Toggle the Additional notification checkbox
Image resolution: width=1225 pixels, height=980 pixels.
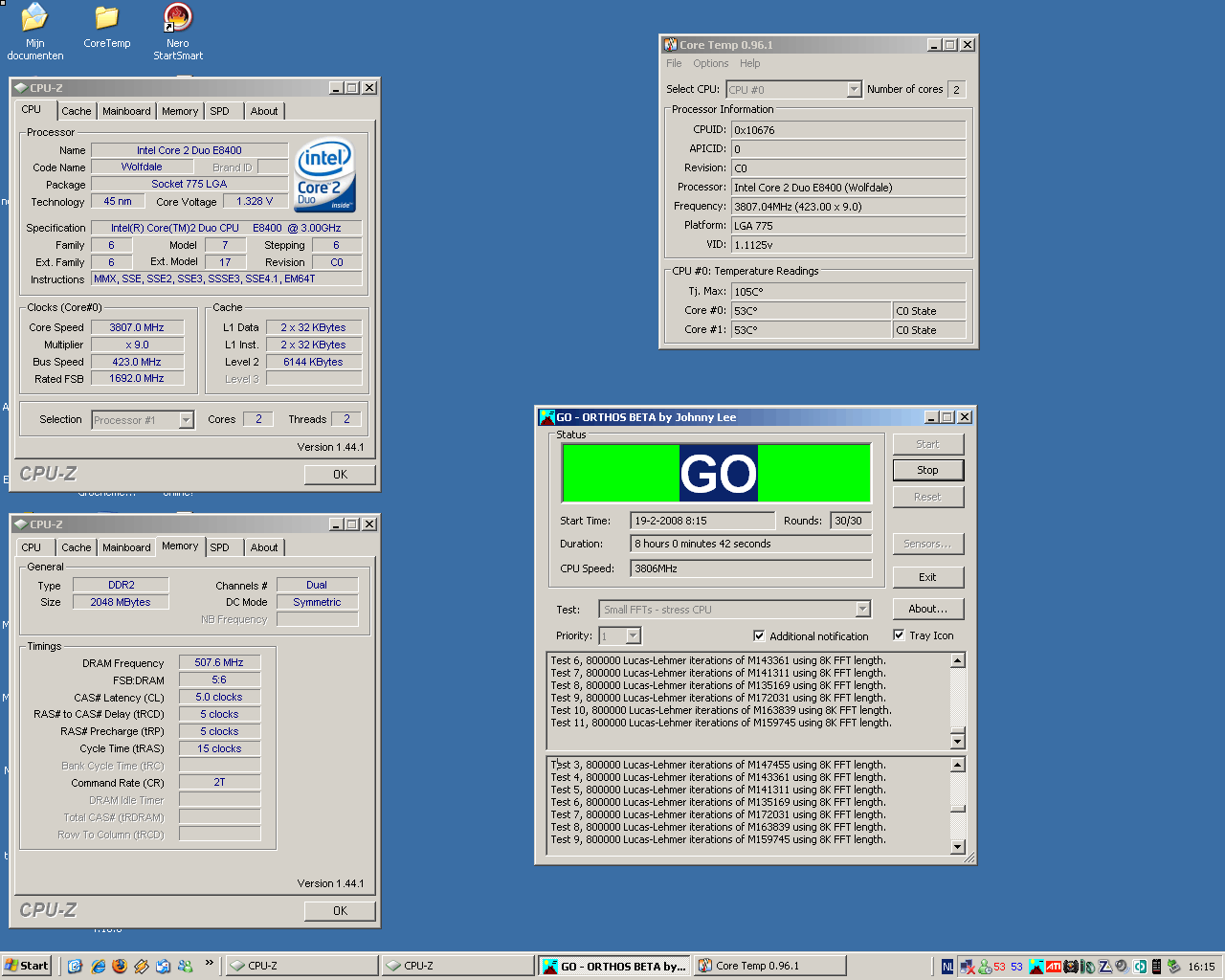pyautogui.click(x=759, y=635)
